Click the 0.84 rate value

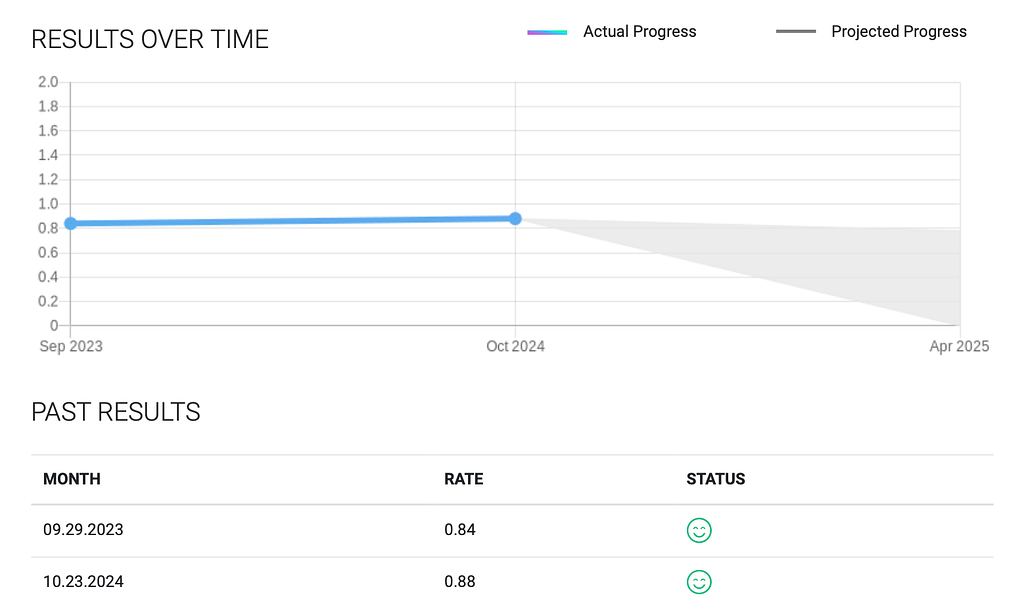click(x=460, y=530)
